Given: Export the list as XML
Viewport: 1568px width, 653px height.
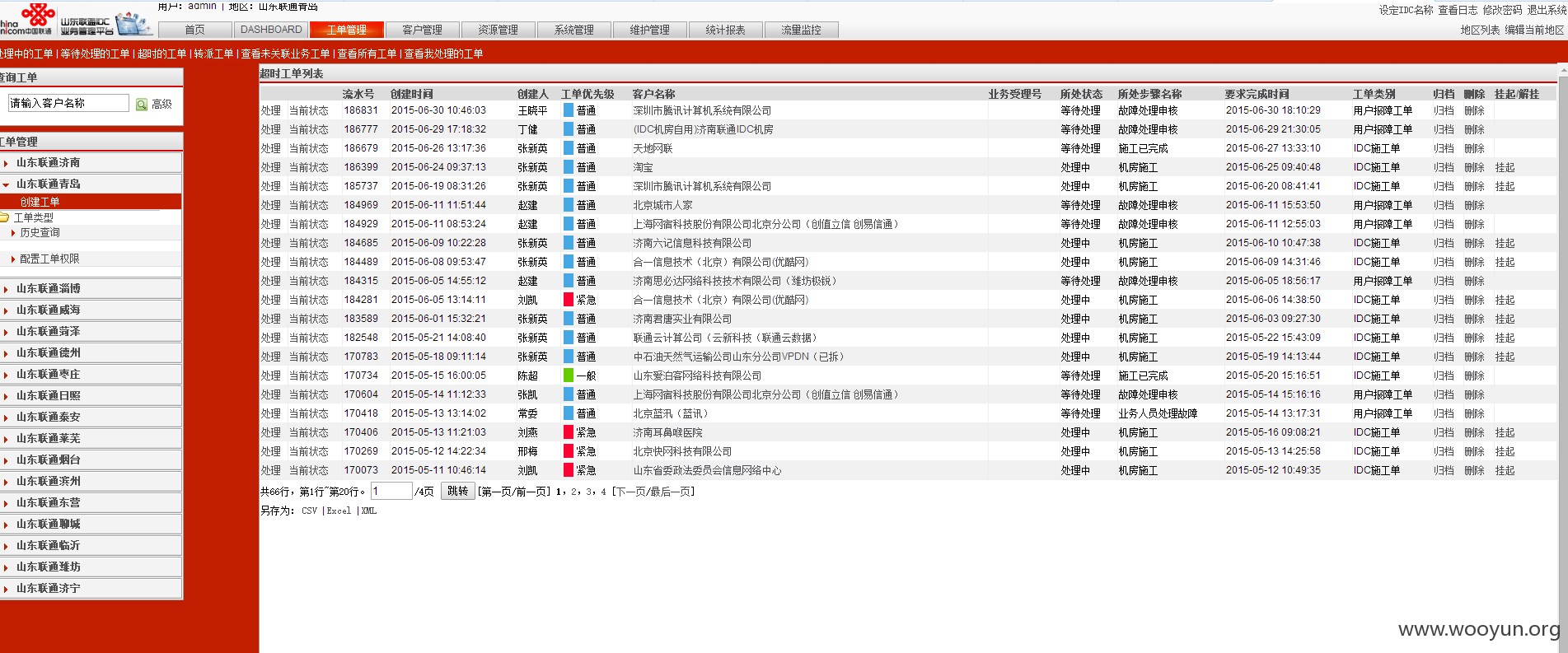Looking at the screenshot, I should coord(369,511).
